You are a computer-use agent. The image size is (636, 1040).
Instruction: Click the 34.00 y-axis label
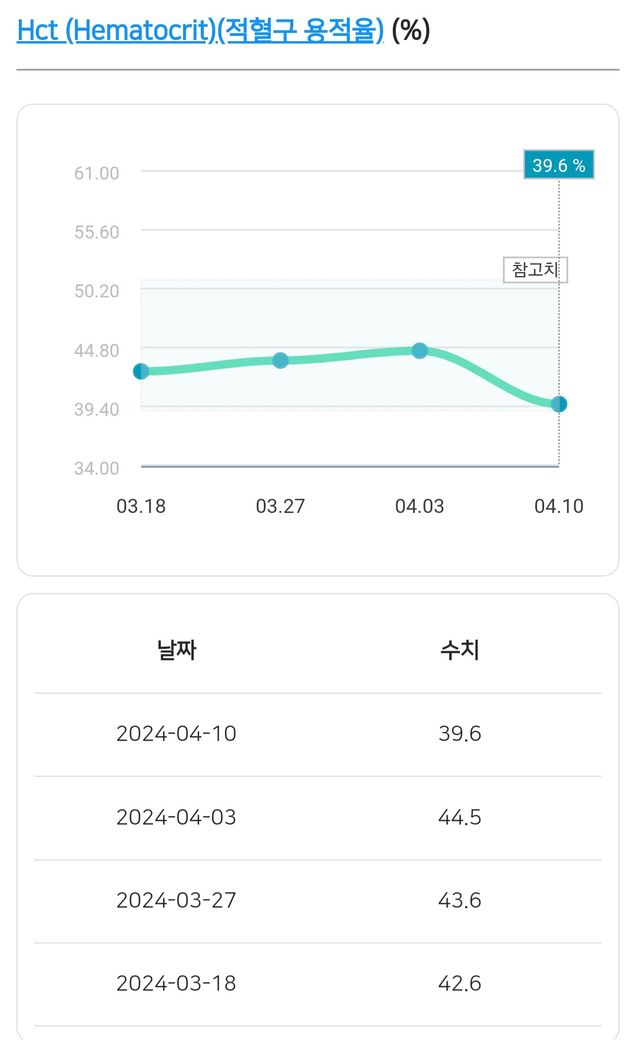coord(96,468)
